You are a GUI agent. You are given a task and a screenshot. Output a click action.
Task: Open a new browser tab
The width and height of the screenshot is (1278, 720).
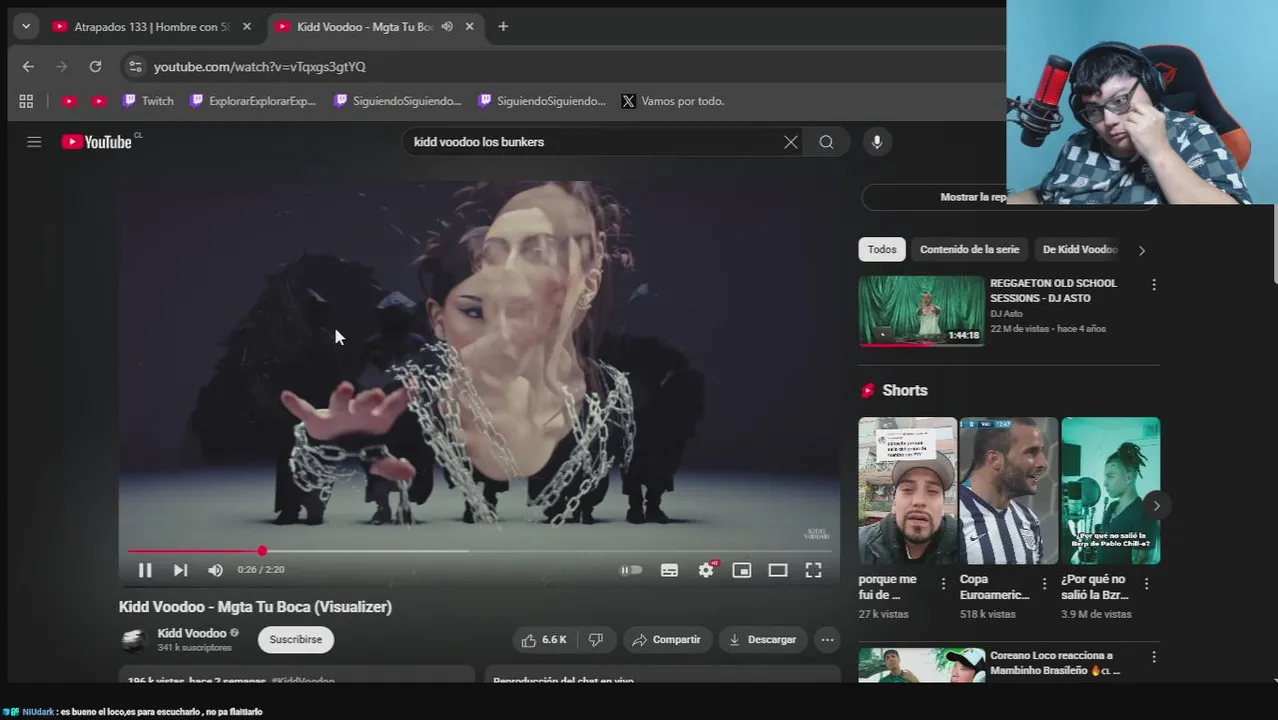[503, 27]
